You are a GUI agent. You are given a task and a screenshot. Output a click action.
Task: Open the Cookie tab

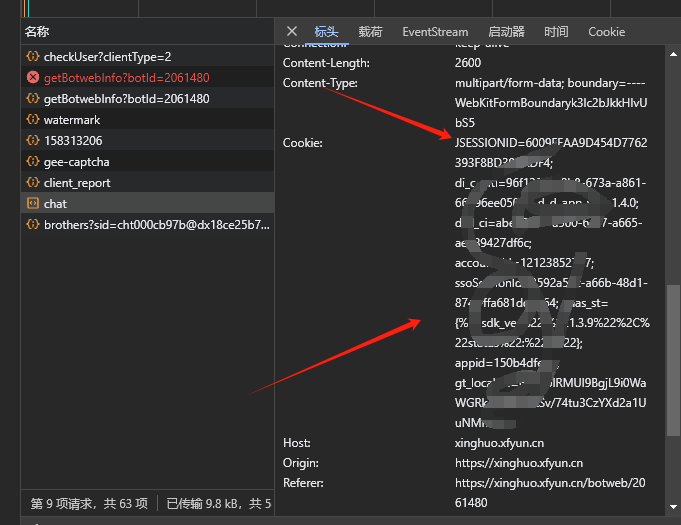606,32
